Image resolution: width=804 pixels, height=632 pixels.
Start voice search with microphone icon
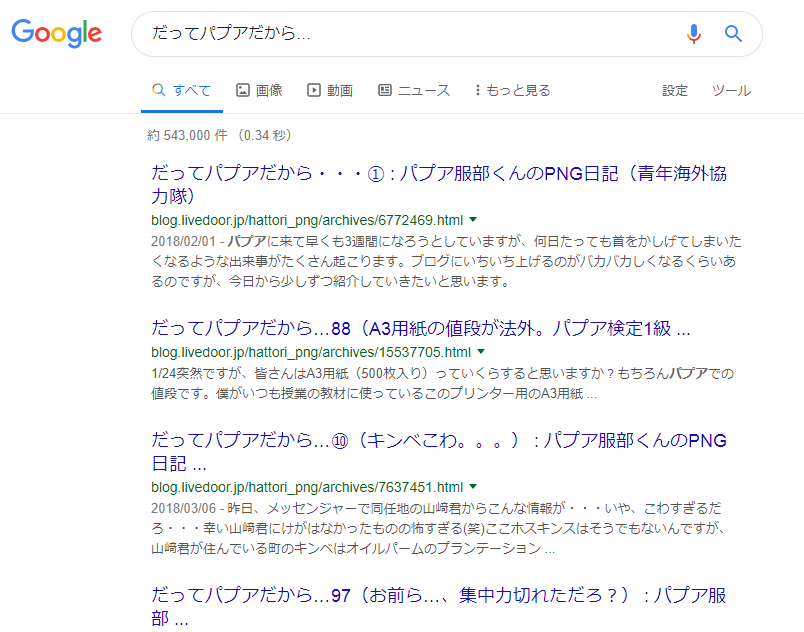(694, 34)
